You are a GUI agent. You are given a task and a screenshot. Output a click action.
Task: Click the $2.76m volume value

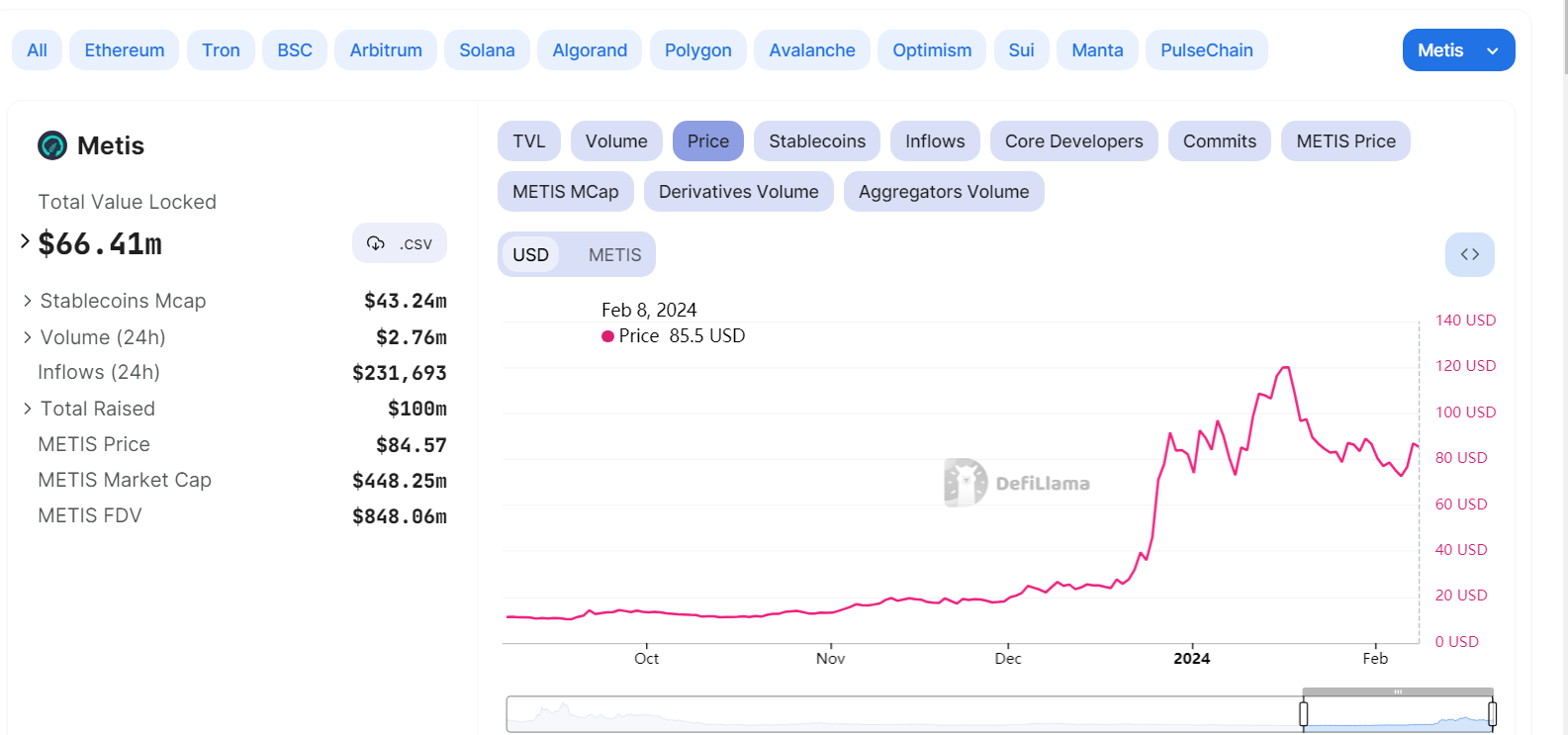(x=412, y=337)
